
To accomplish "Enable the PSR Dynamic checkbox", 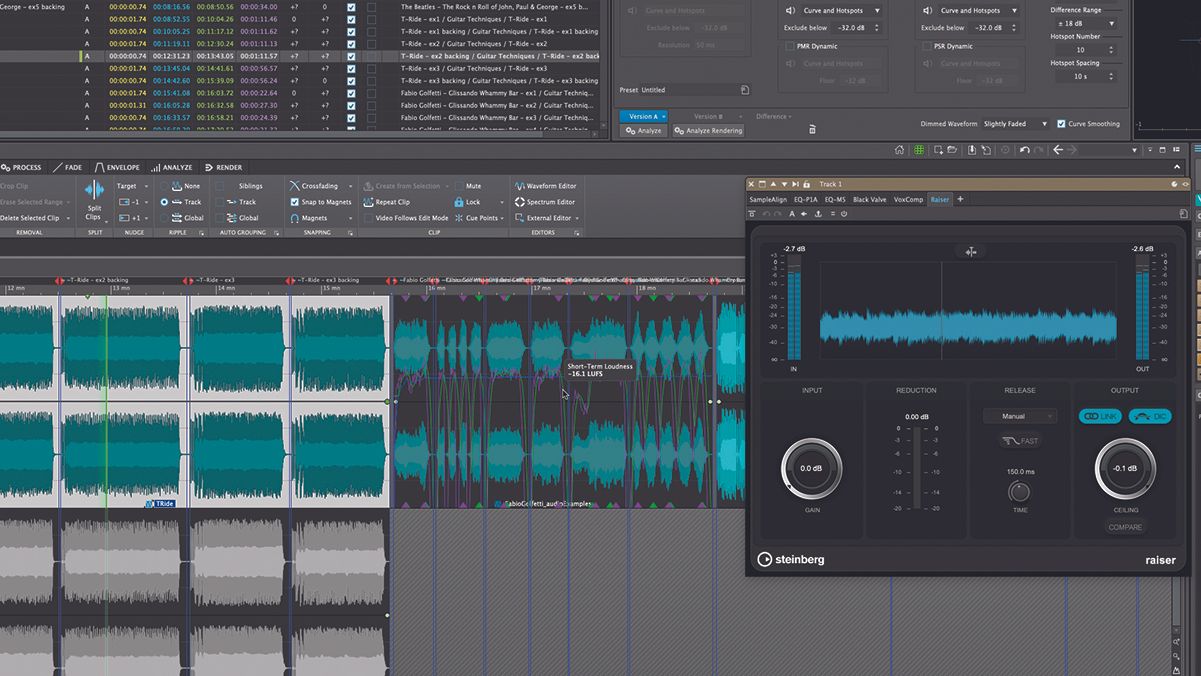I will point(925,46).
